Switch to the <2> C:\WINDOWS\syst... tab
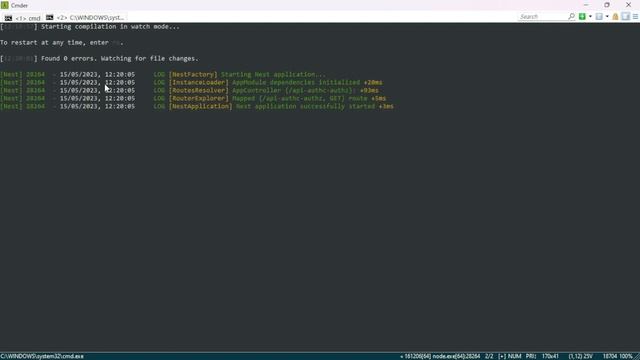This screenshot has height=360, width=640. tap(85, 18)
